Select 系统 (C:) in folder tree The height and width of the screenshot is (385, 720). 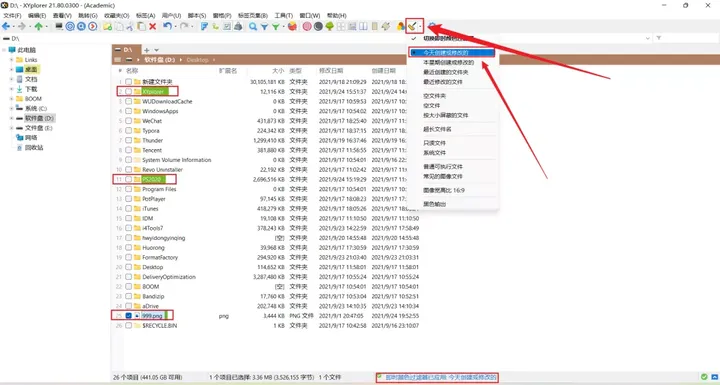(36, 108)
